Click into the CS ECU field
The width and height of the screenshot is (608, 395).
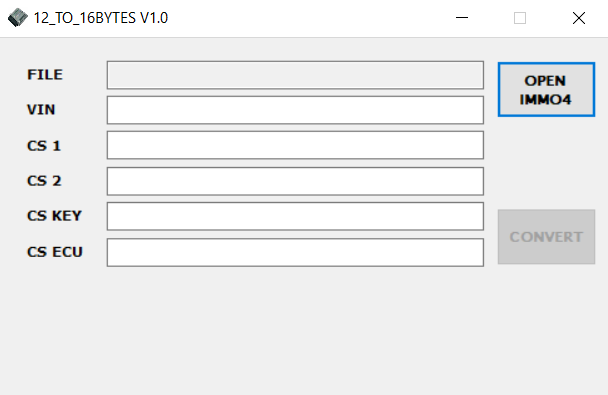point(295,252)
